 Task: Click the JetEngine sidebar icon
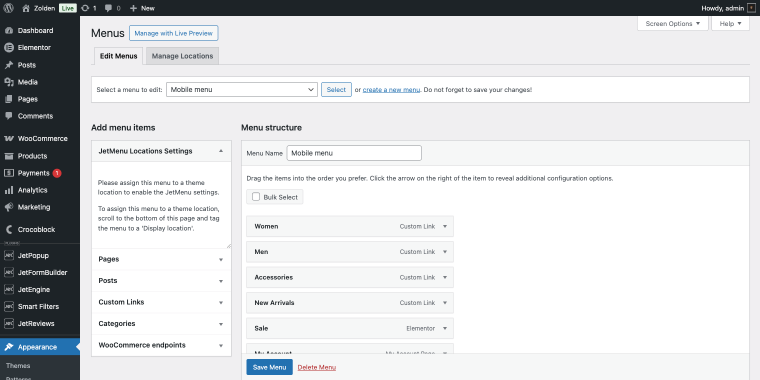pyautogui.click(x=9, y=289)
